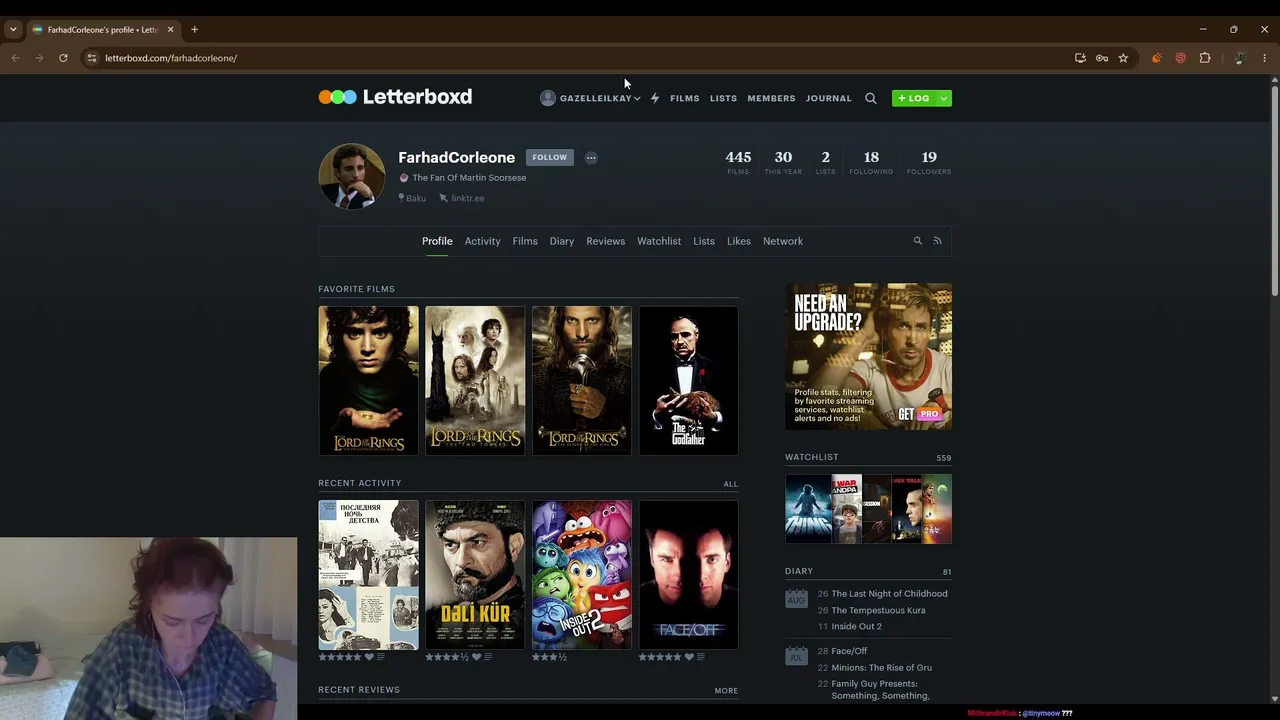Open the tab search dropdown in browser

pyautogui.click(x=13, y=30)
